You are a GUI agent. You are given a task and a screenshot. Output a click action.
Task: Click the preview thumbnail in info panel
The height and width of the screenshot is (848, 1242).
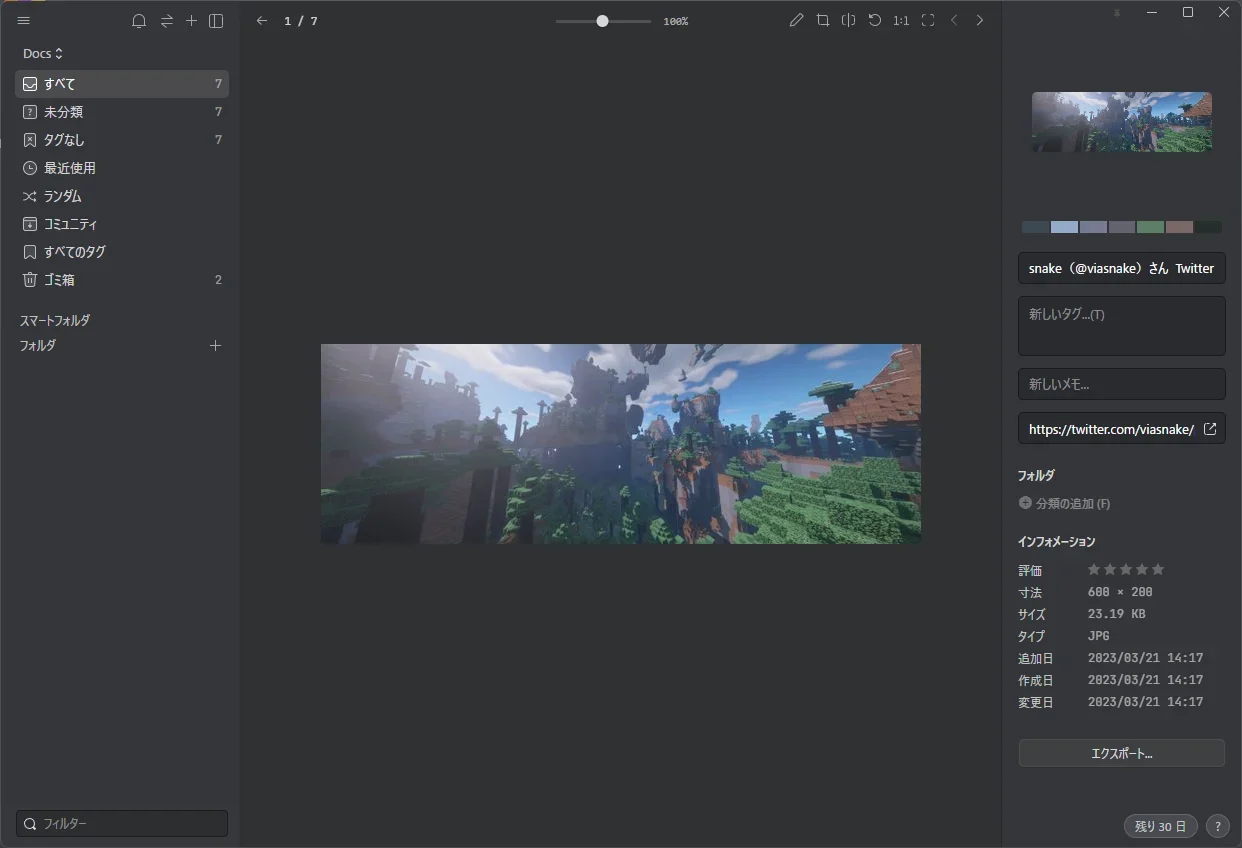(1122, 122)
